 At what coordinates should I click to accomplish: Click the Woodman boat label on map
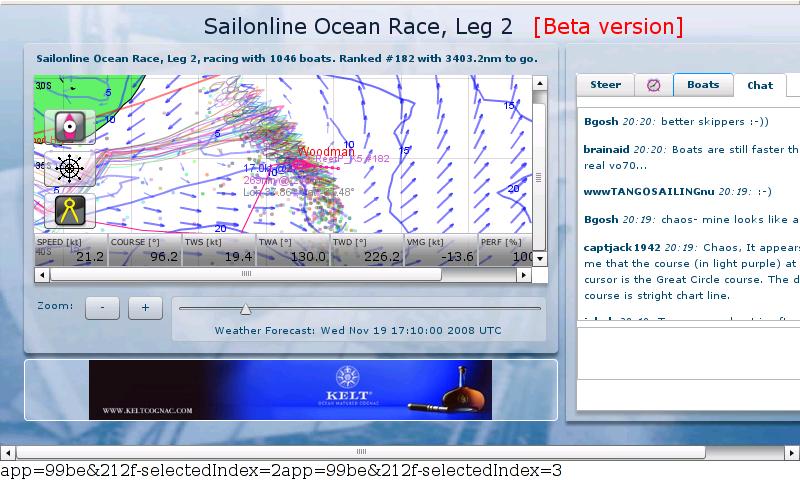(x=326, y=151)
